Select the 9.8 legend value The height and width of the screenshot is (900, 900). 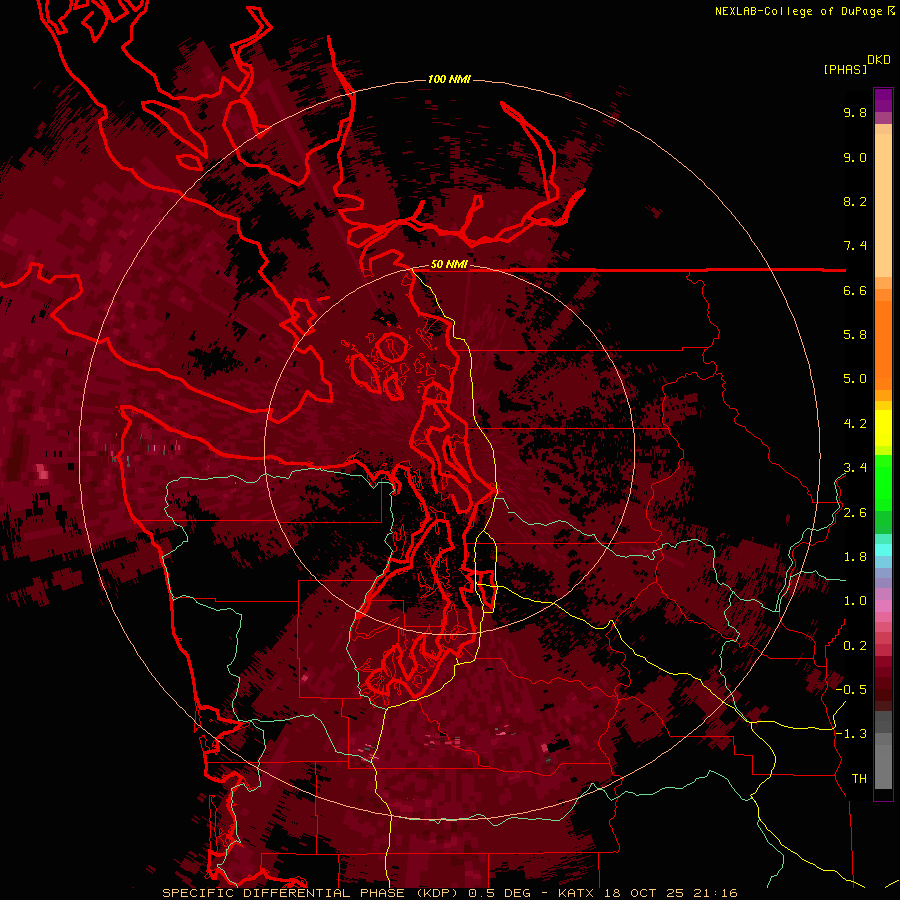coord(855,112)
